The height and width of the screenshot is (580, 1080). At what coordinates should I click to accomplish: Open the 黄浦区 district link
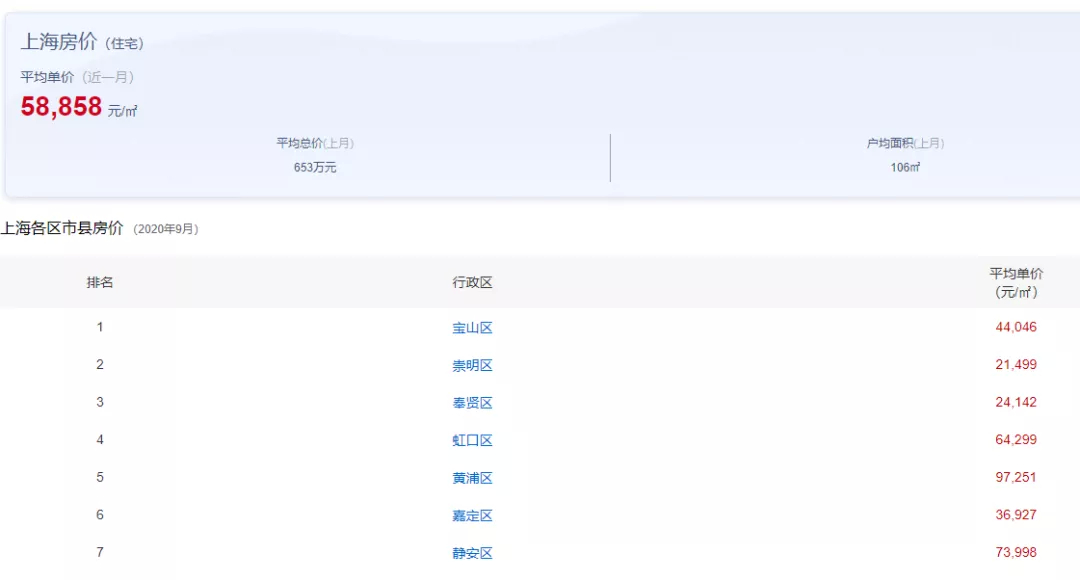(472, 478)
